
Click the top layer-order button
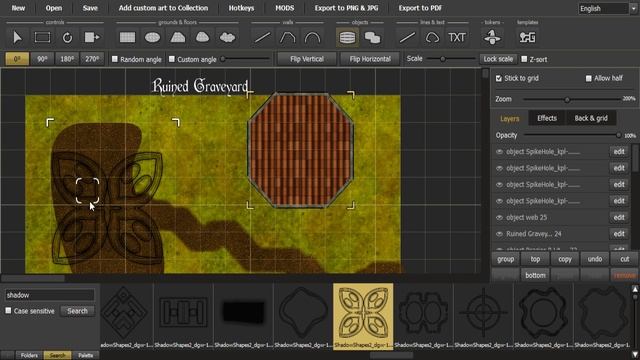pyautogui.click(x=535, y=259)
